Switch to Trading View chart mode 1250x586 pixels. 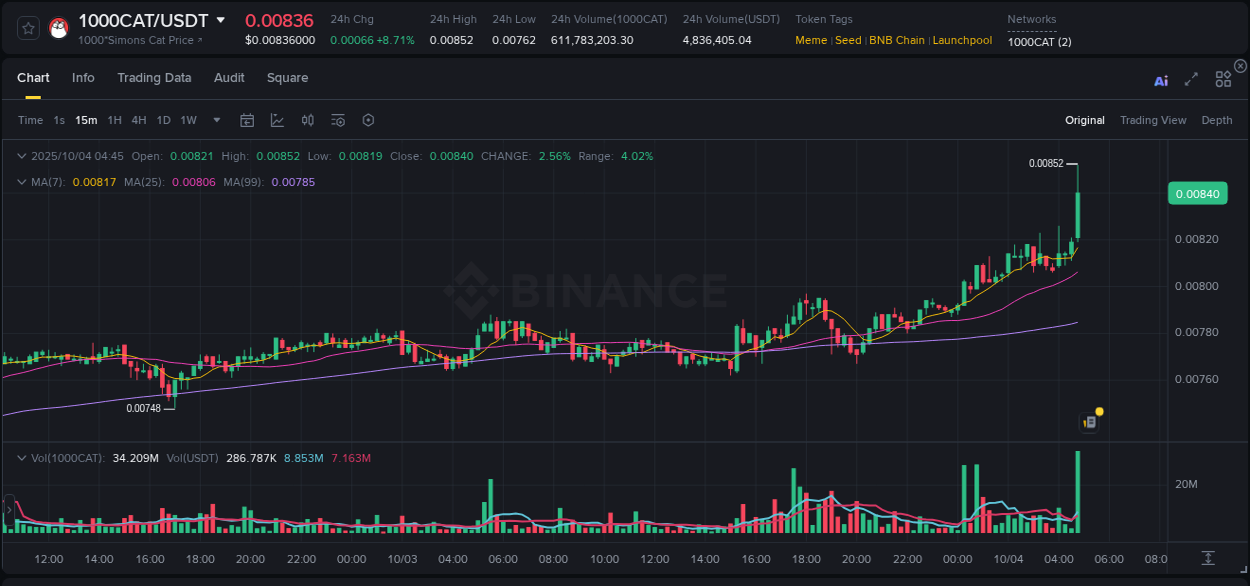click(x=1153, y=120)
